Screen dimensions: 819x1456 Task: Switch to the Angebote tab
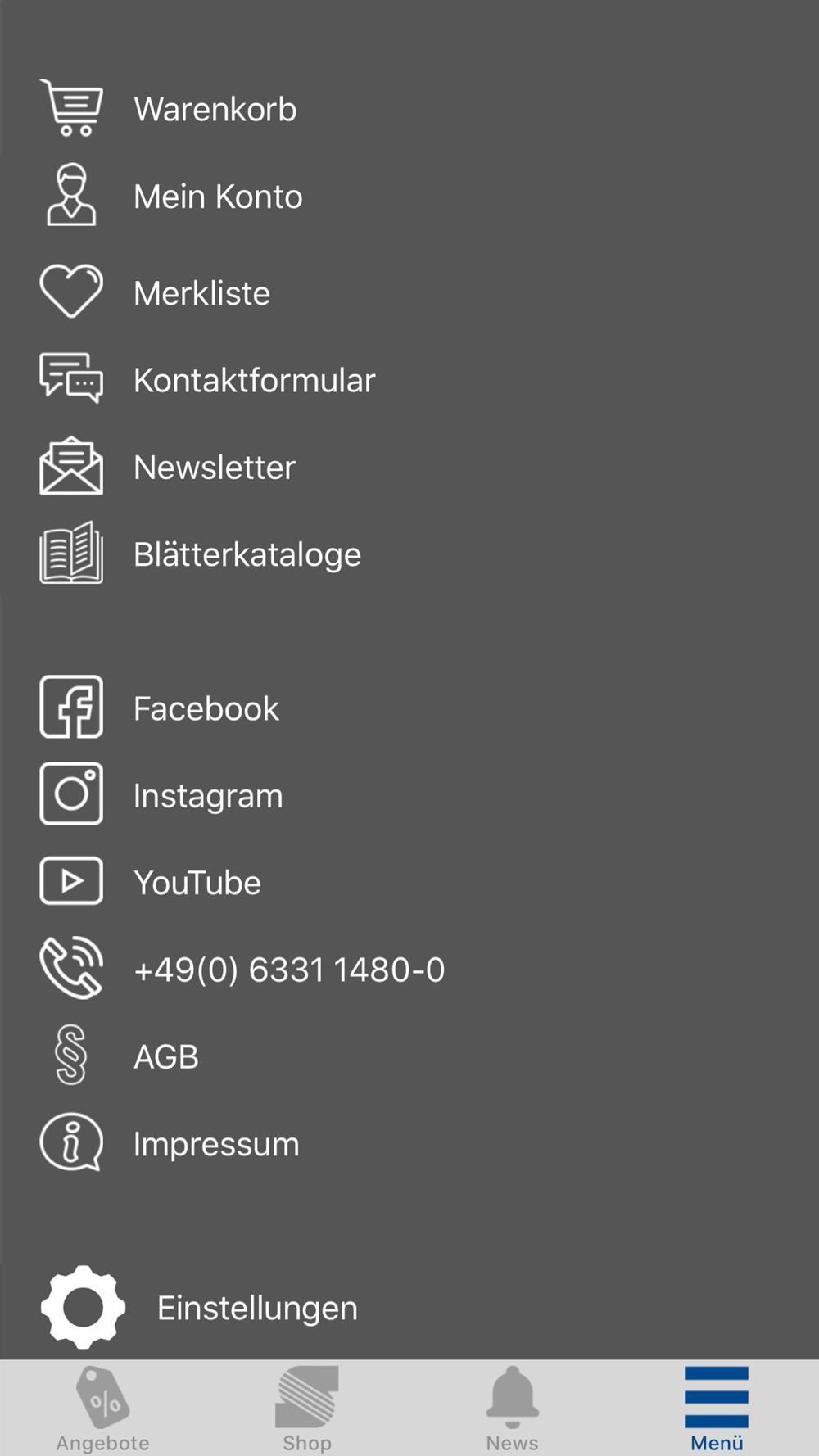(102, 1409)
